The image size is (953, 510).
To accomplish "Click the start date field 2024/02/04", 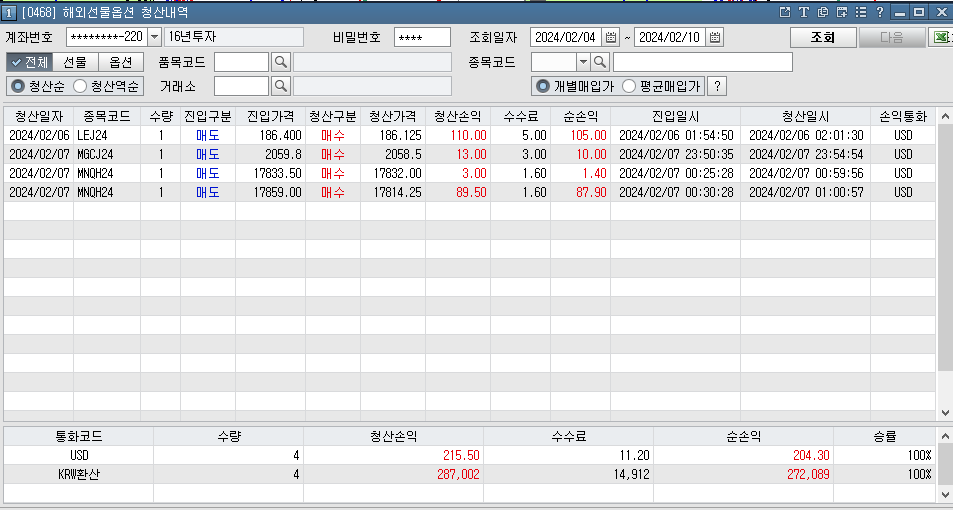I will click(x=566, y=37).
